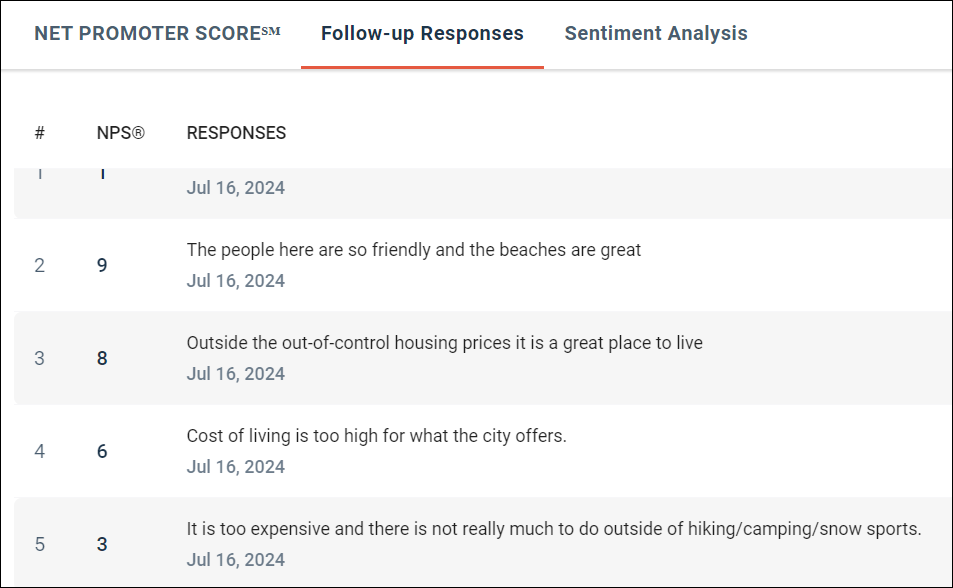Click NPS score 9 in row 2
The image size is (953, 588).
(102, 265)
